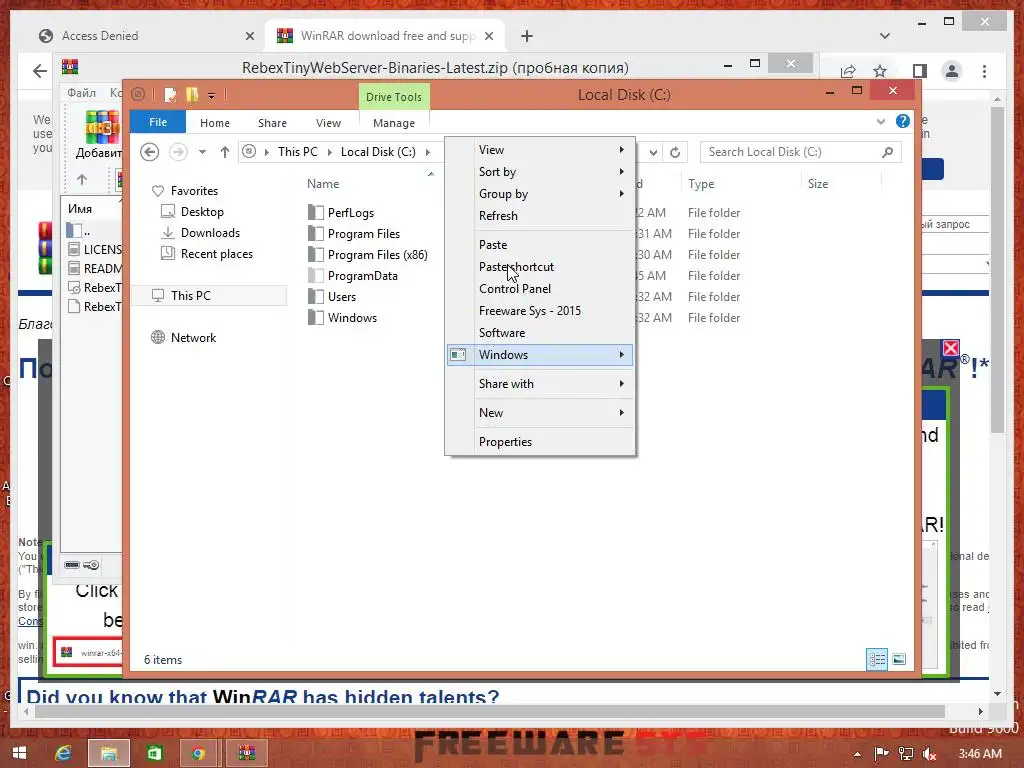
Task: Choose Paste in the context menu
Action: pos(540,245)
